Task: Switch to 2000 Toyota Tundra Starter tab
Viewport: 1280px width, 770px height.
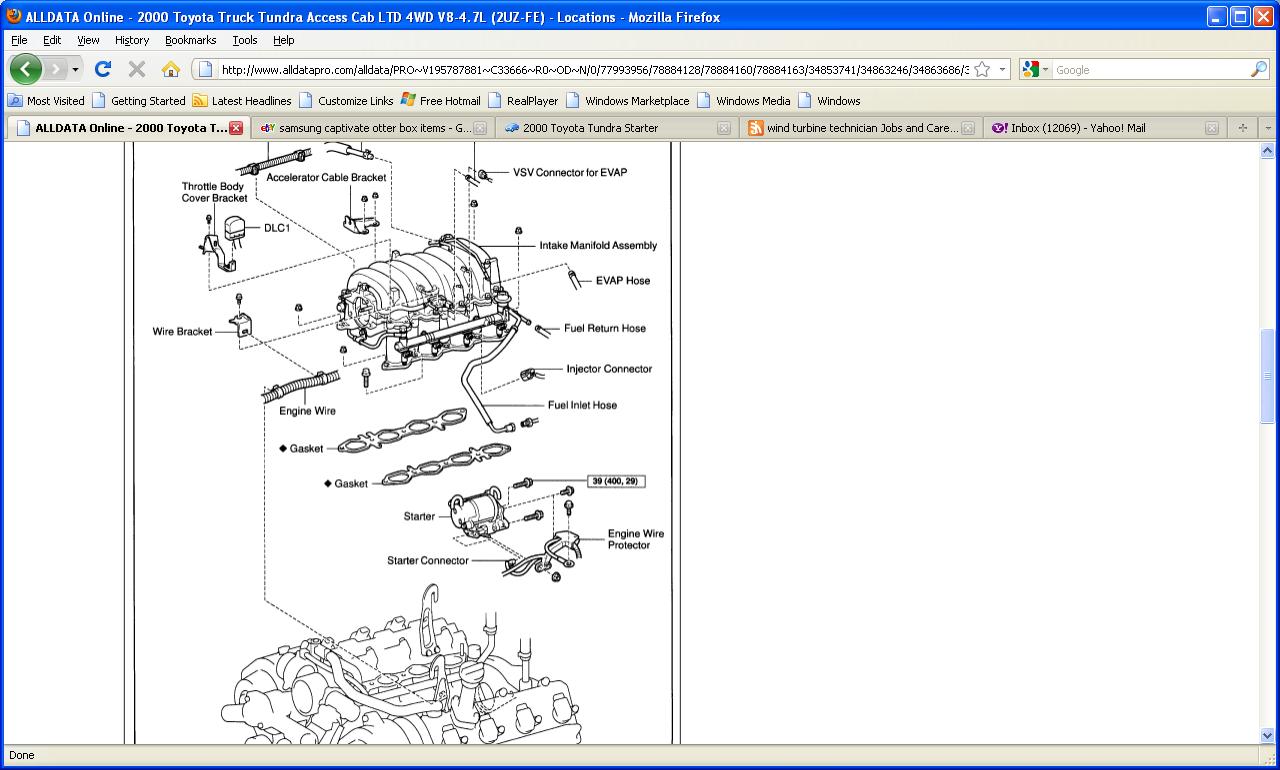Action: pos(590,128)
